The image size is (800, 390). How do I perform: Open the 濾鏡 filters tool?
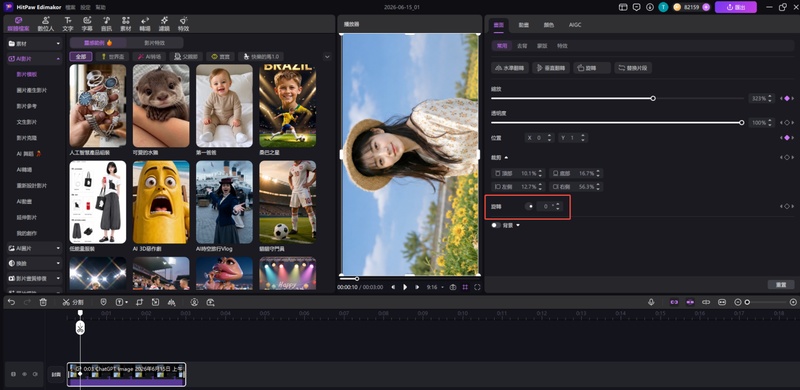164,24
